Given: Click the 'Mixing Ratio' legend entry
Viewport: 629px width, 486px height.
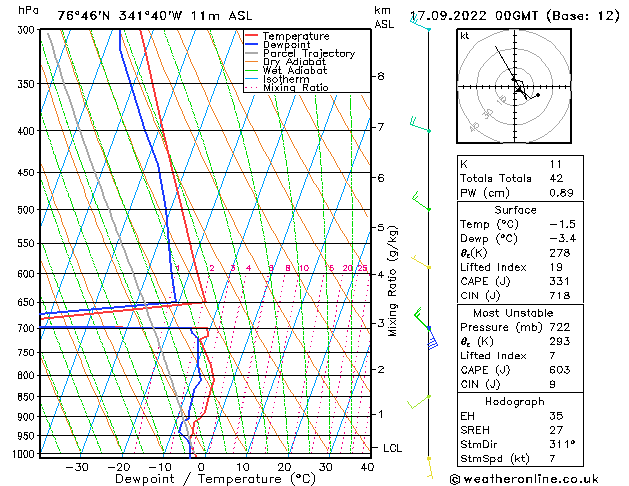Looking at the screenshot, I should tap(296, 87).
